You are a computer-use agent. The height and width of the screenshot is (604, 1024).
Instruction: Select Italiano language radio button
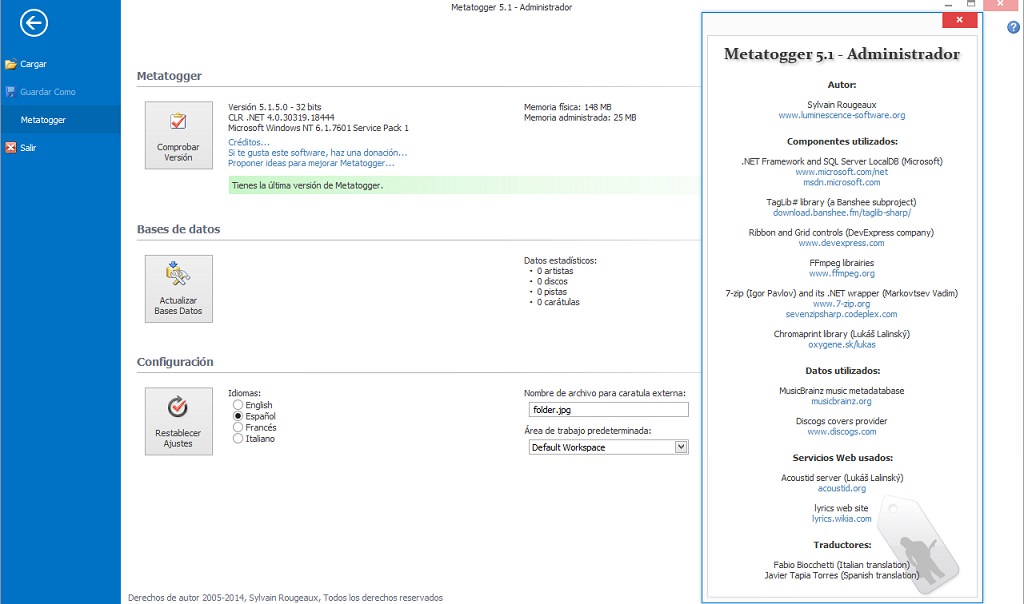pos(238,438)
